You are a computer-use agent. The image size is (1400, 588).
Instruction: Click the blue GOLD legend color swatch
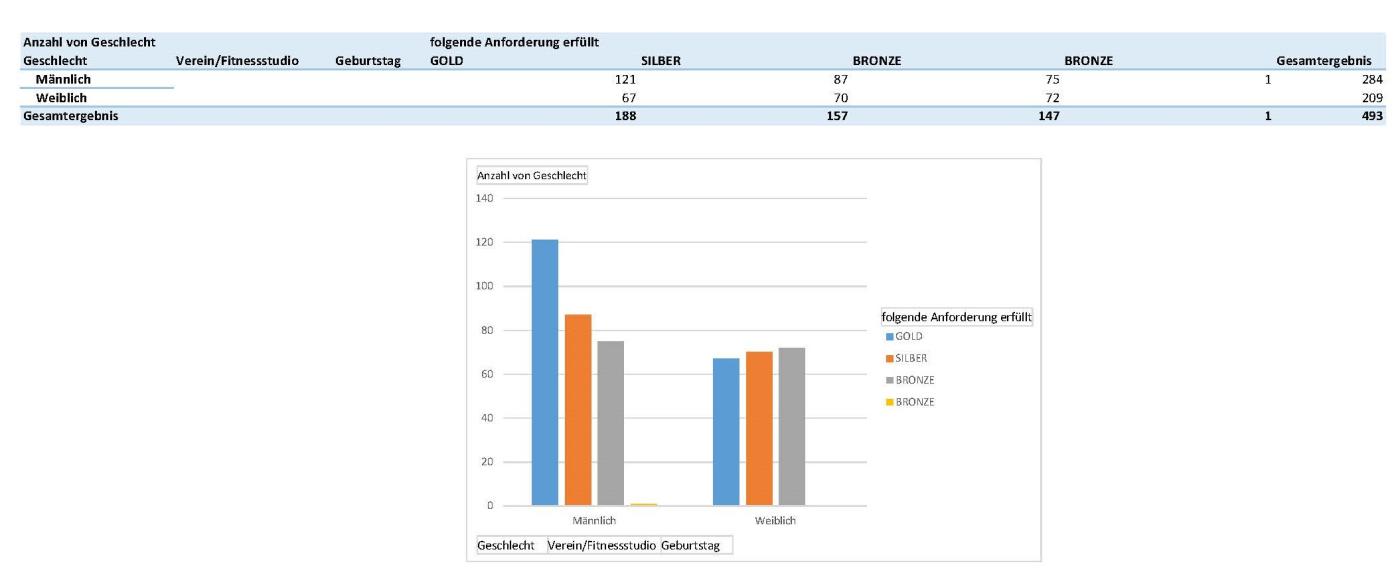pyautogui.click(x=889, y=337)
